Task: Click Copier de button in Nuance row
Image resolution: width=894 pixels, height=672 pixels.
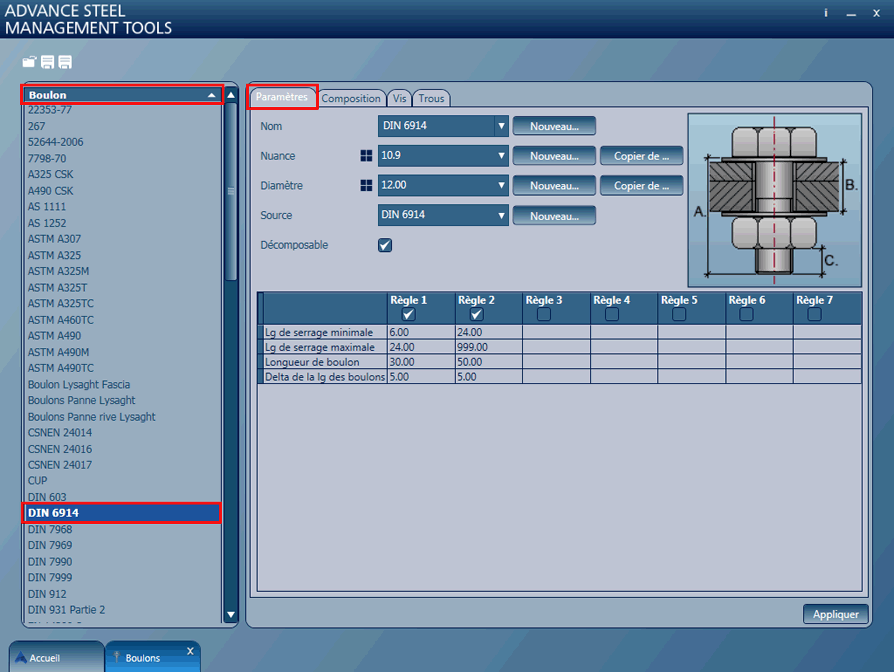Action: coord(641,156)
